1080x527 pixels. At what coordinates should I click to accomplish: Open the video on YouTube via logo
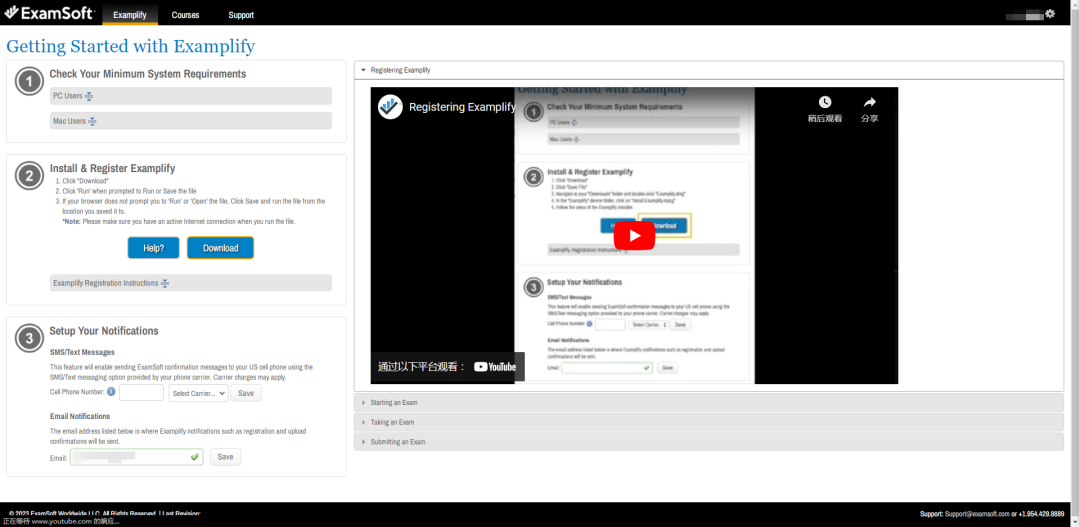pyautogui.click(x=495, y=367)
